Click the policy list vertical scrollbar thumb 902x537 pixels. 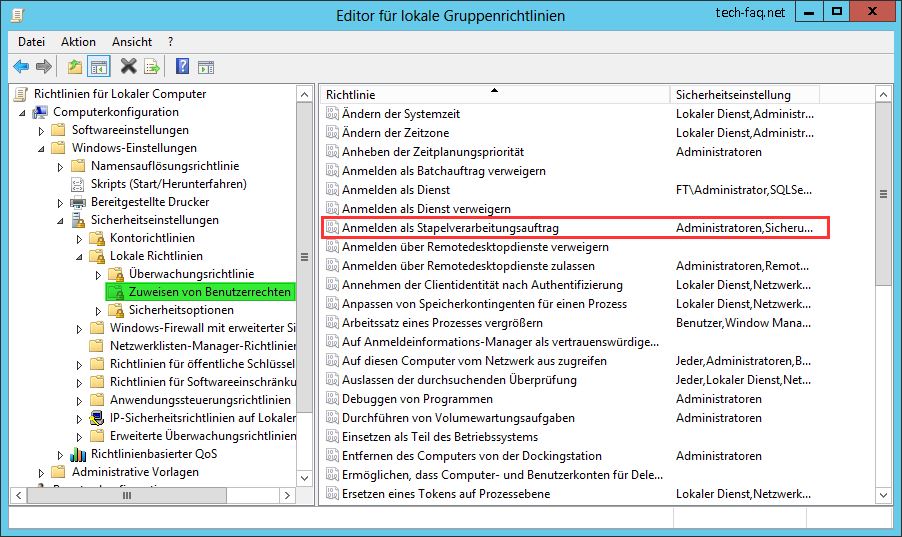point(883,194)
